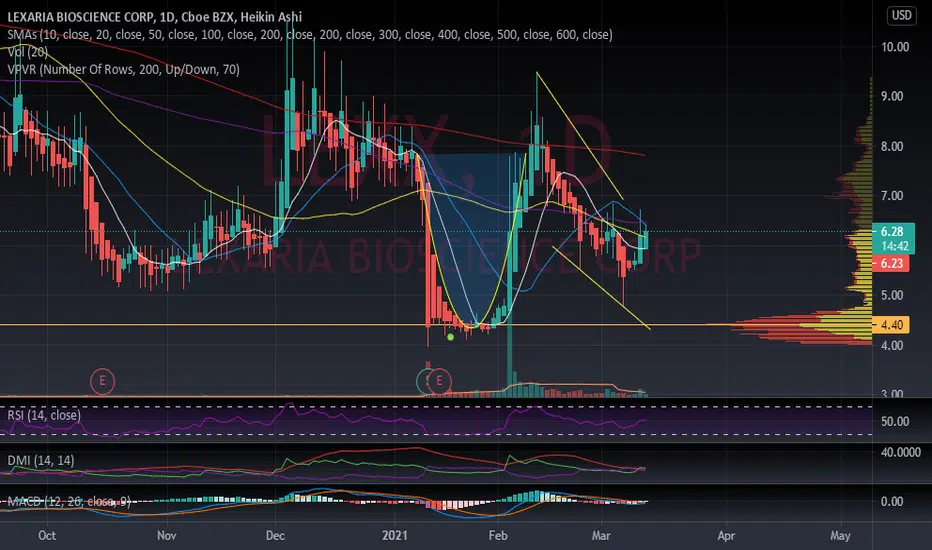932x550 pixels.
Task: Click the Mar label on time axis
Action: coord(601,536)
